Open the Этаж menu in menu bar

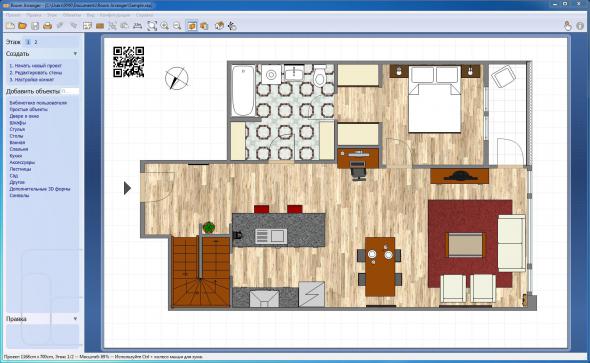coord(52,15)
